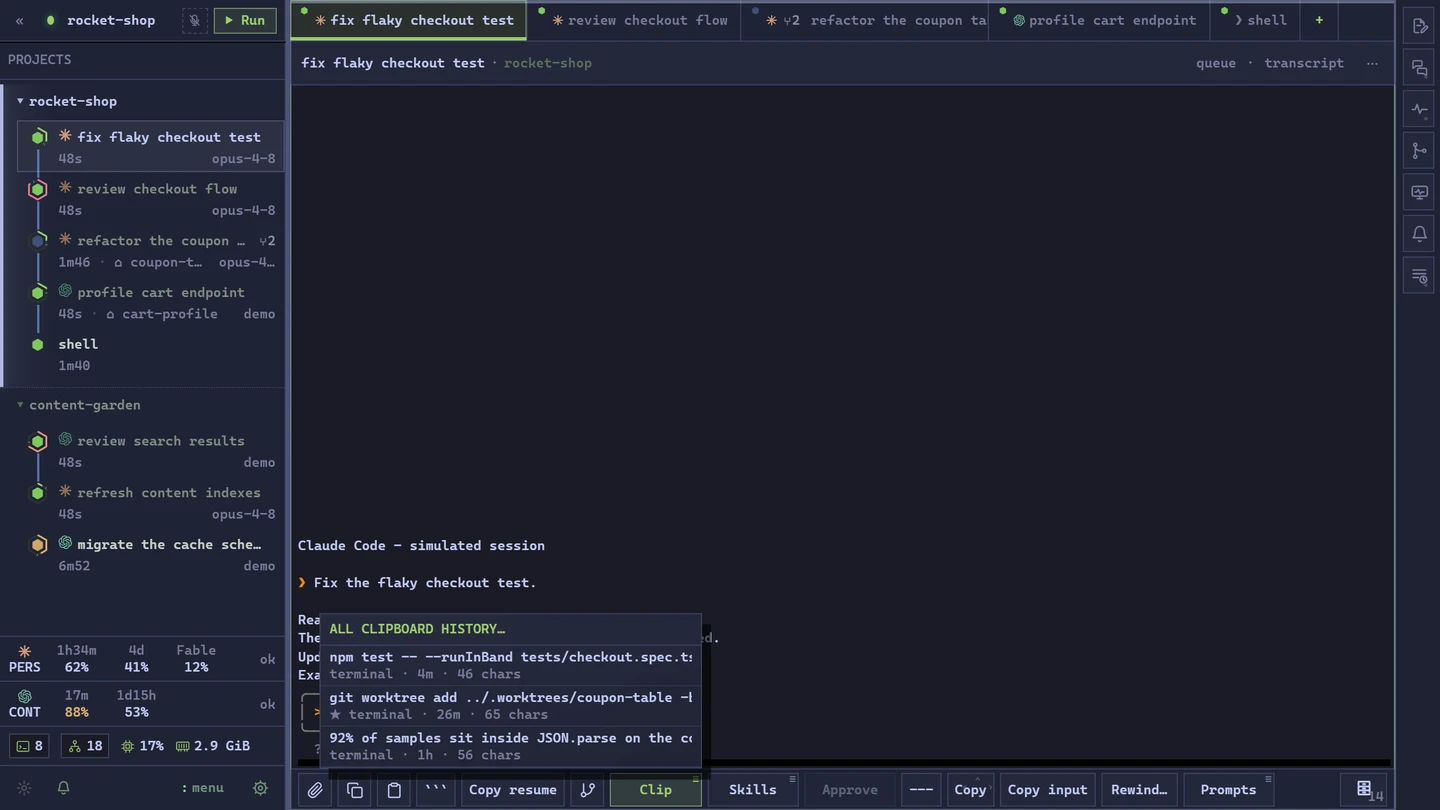Click the terminal count badge showing 8
Screen dimensions: 1440x810
tap(30, 746)
